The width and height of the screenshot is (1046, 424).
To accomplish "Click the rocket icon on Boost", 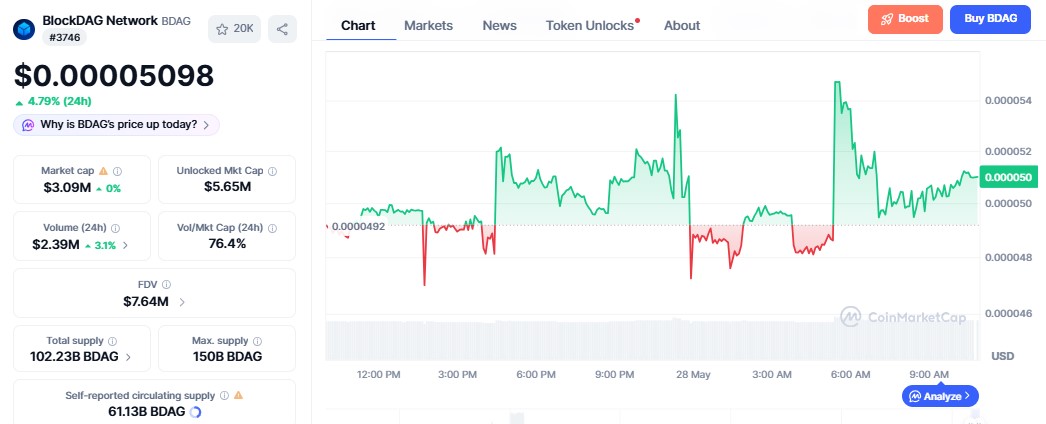I will [x=887, y=19].
